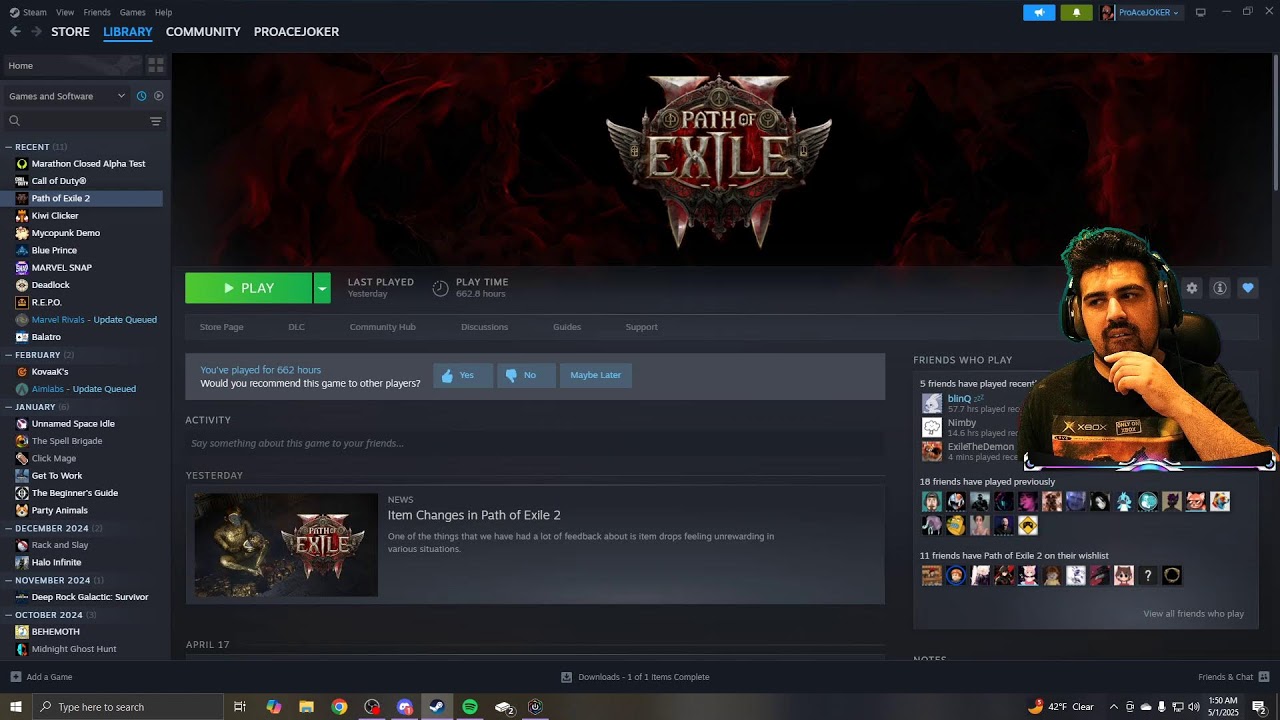Open Spotify from taskbar
Screen dimensions: 1280x720
coord(470,707)
